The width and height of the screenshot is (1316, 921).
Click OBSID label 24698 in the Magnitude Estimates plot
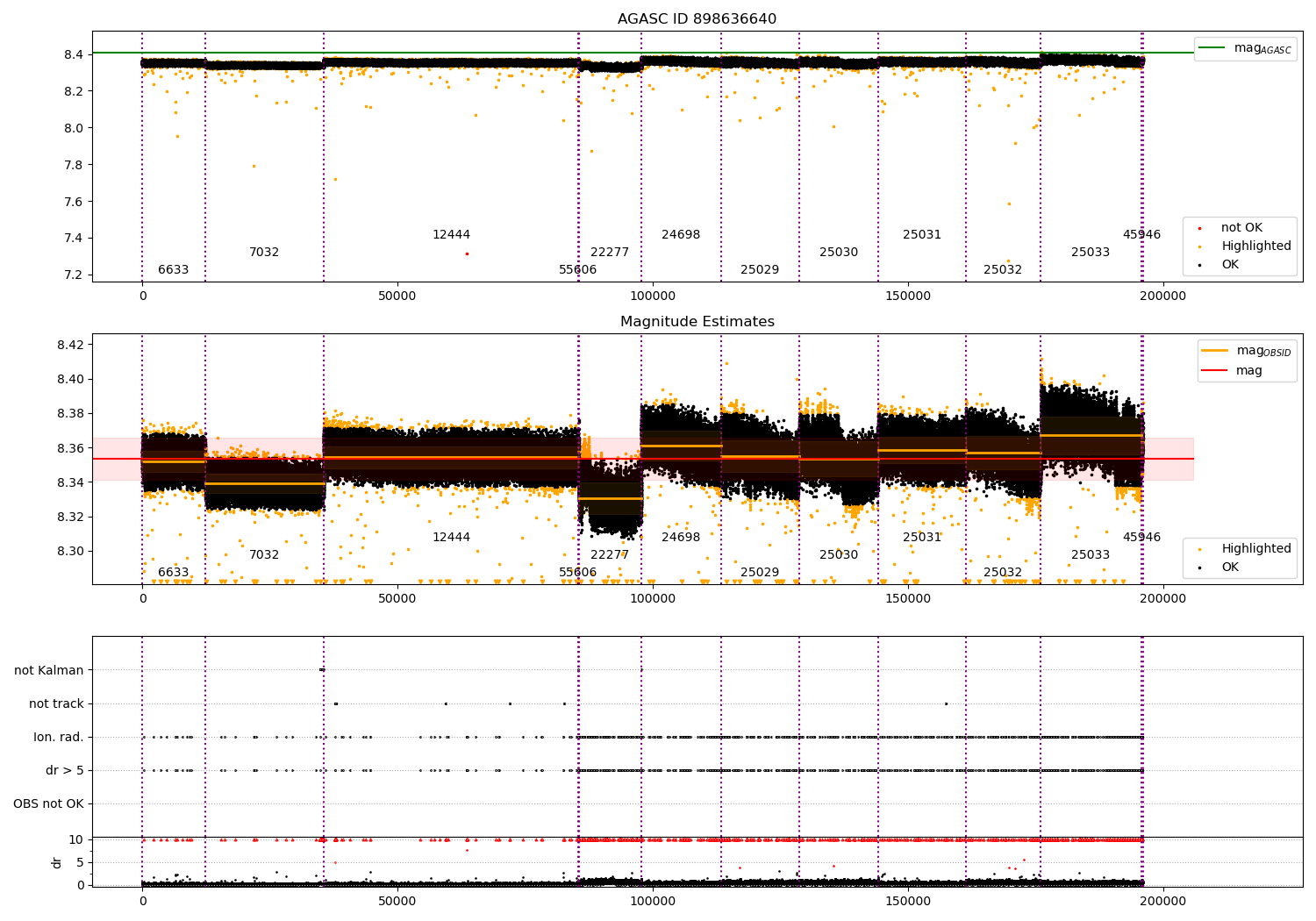(681, 538)
